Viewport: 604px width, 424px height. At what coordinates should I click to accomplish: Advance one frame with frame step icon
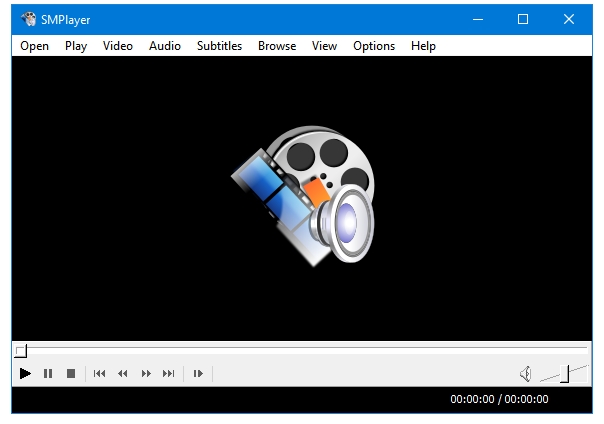click(x=198, y=373)
